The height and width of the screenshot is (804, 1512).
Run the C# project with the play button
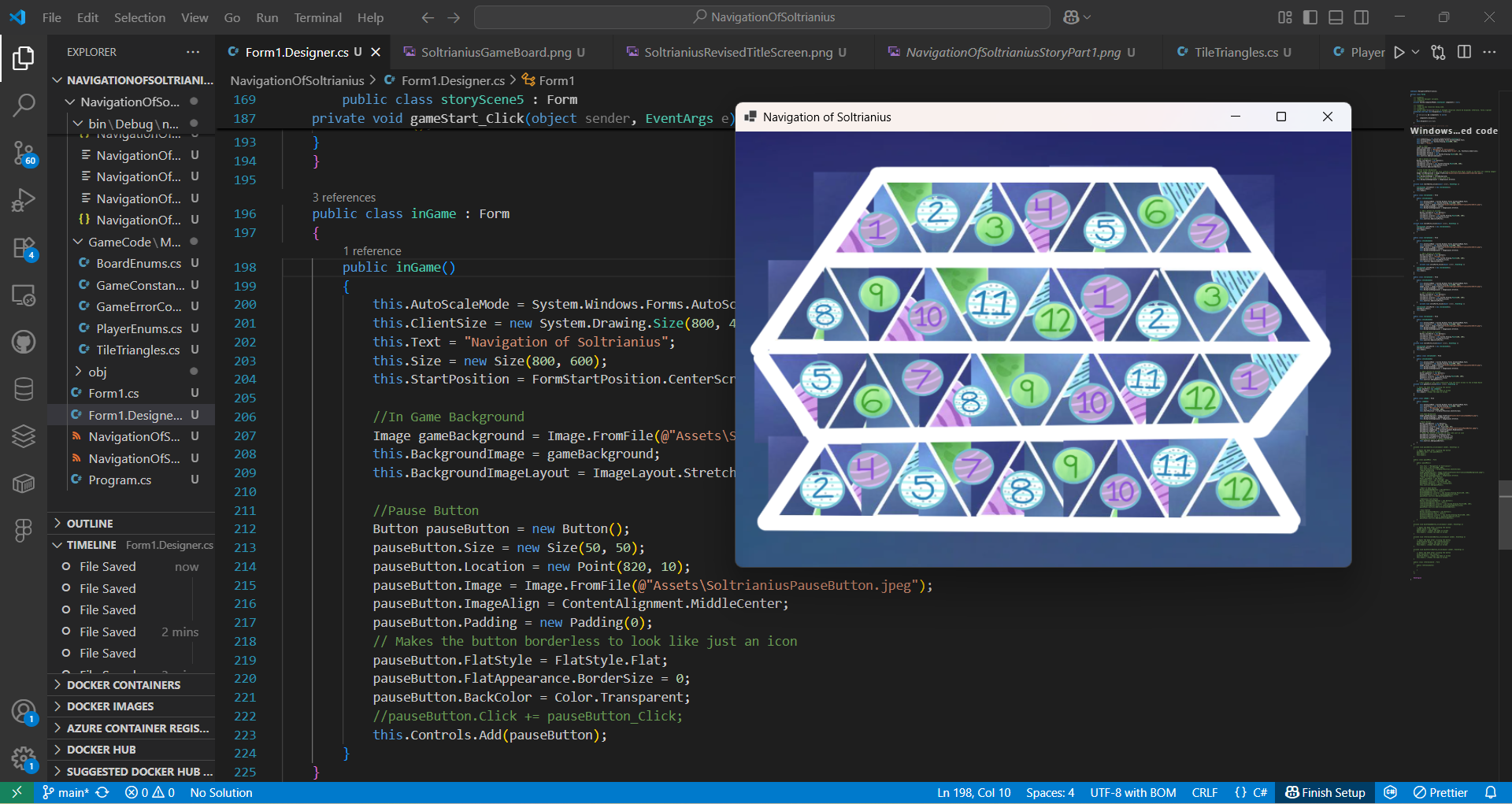click(x=1400, y=52)
